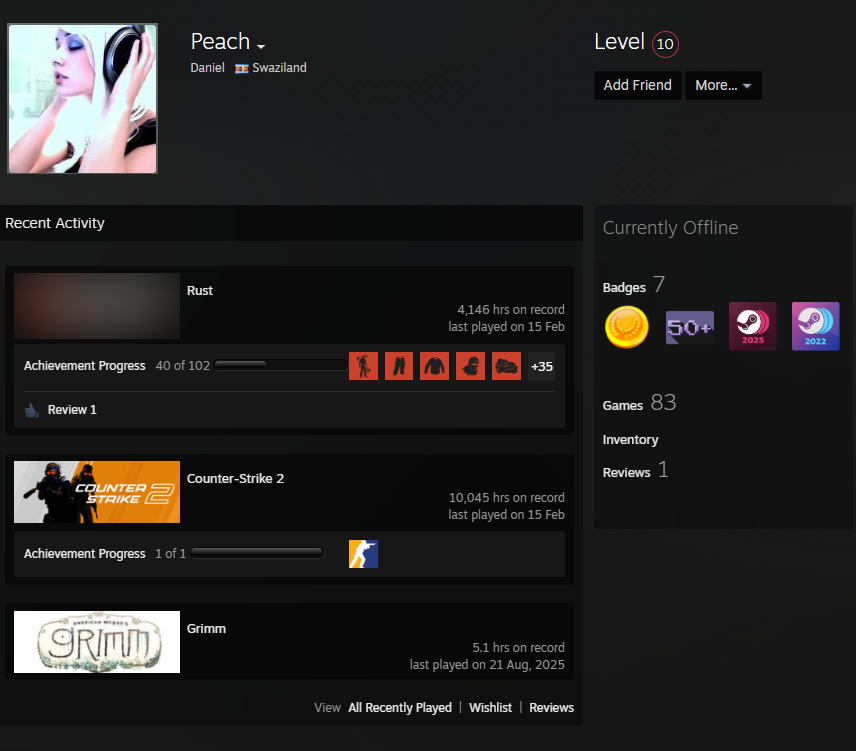Open Rust Achievement Progress label

pyautogui.click(x=85, y=366)
